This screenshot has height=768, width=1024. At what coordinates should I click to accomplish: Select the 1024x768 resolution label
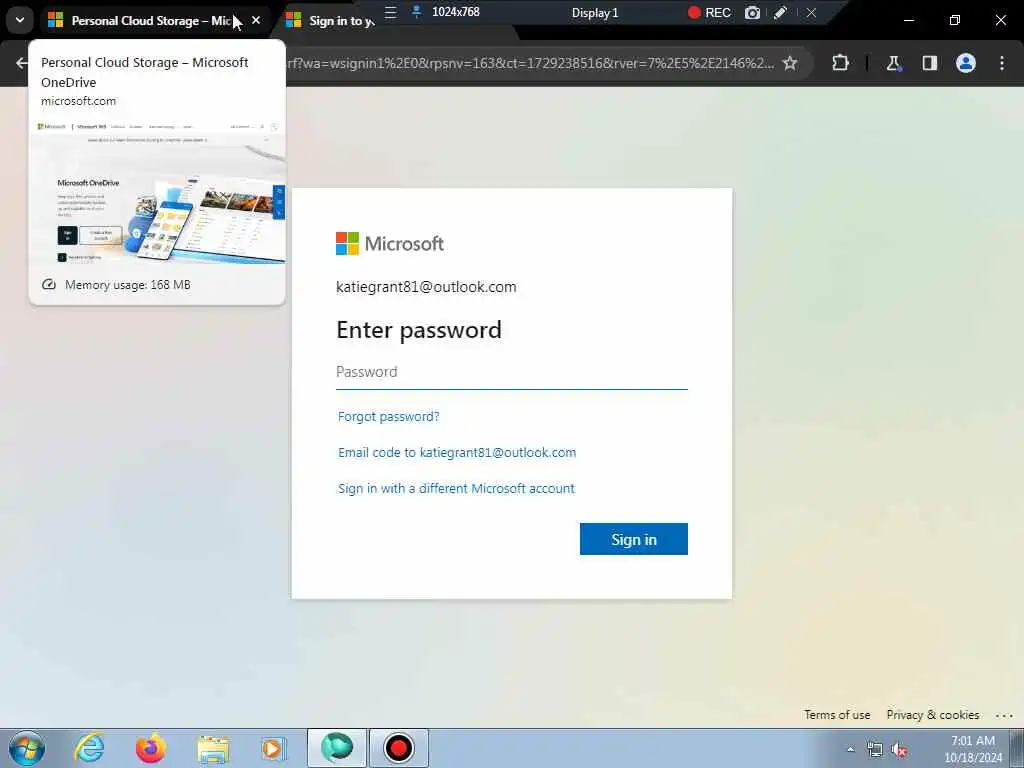click(x=456, y=12)
